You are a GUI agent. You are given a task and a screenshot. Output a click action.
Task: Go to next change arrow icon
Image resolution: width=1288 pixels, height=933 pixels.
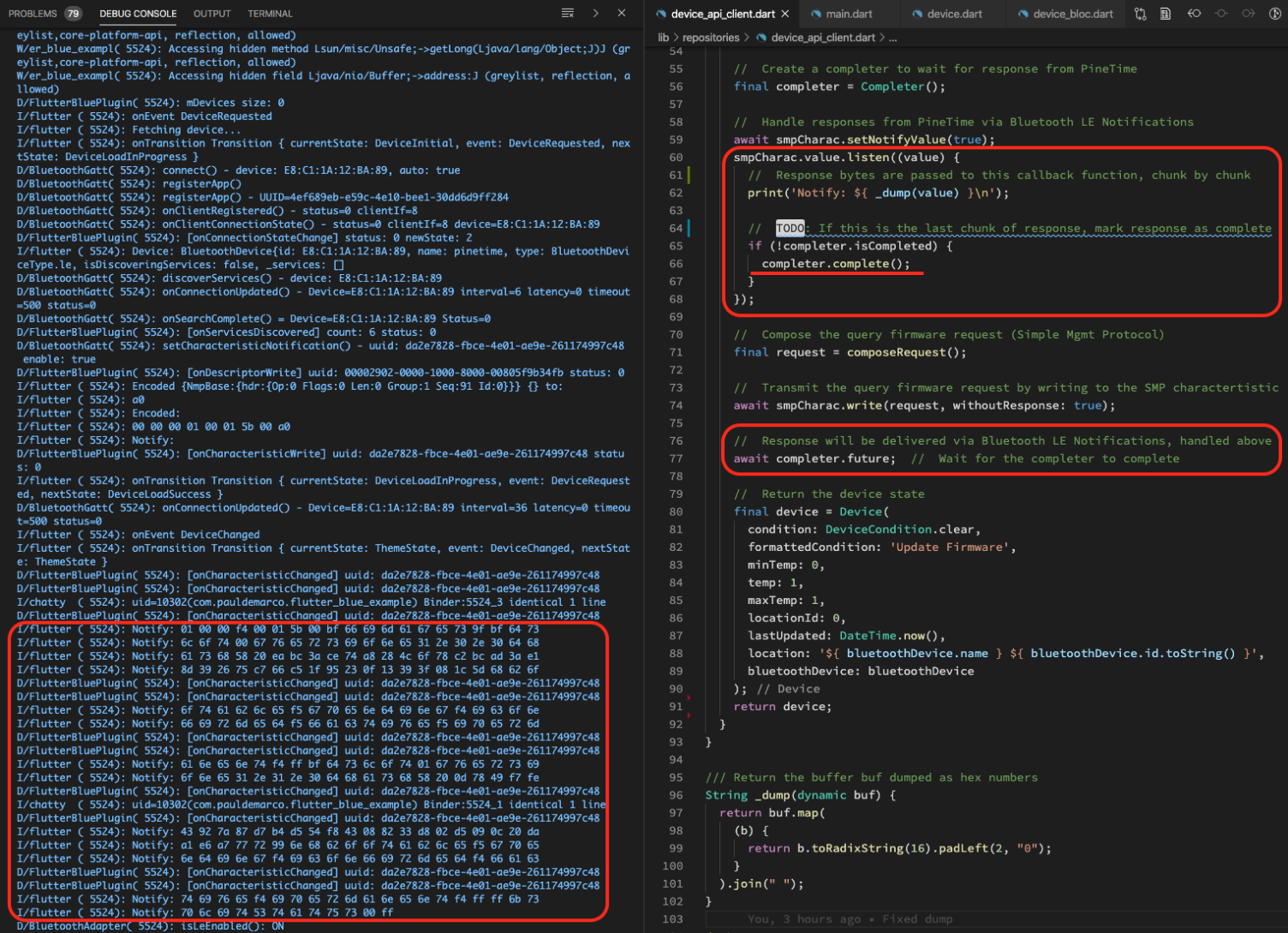[x=1249, y=14]
